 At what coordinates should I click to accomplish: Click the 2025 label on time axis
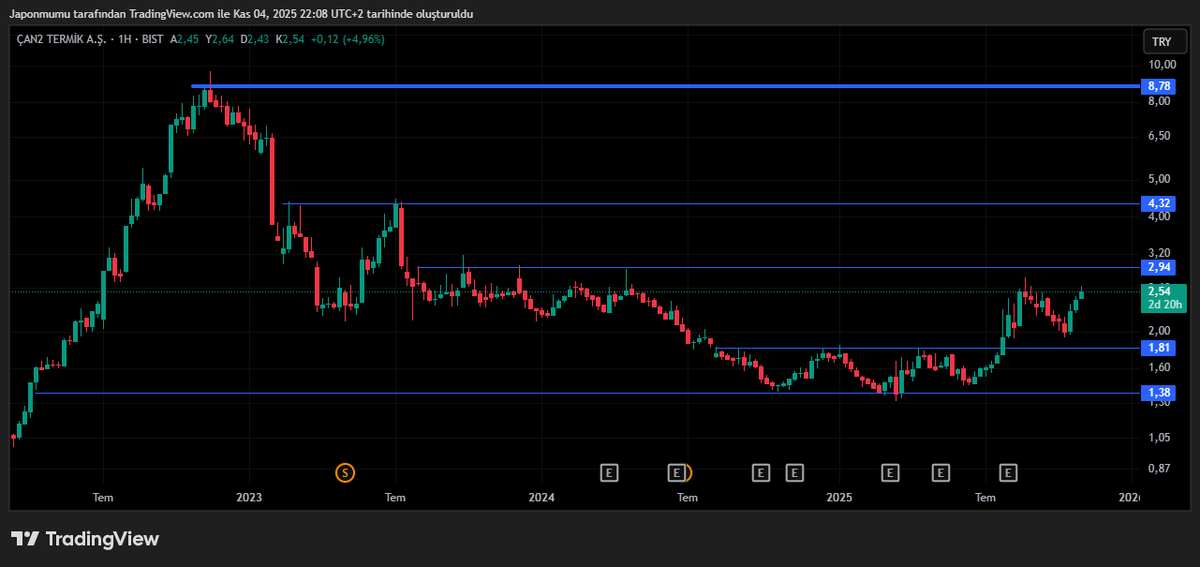(840, 497)
